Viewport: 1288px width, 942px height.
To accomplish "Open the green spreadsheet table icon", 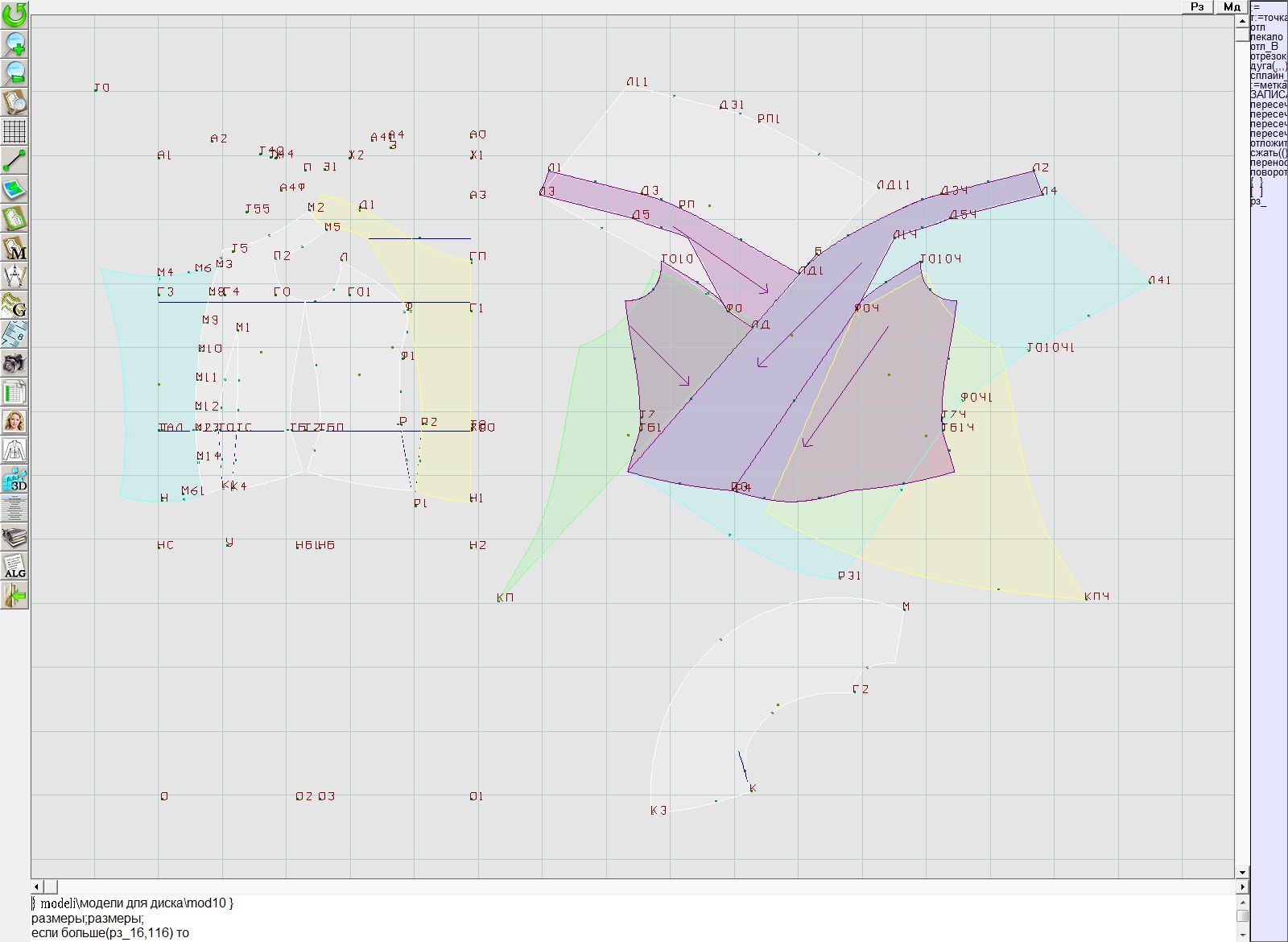I will (14, 393).
